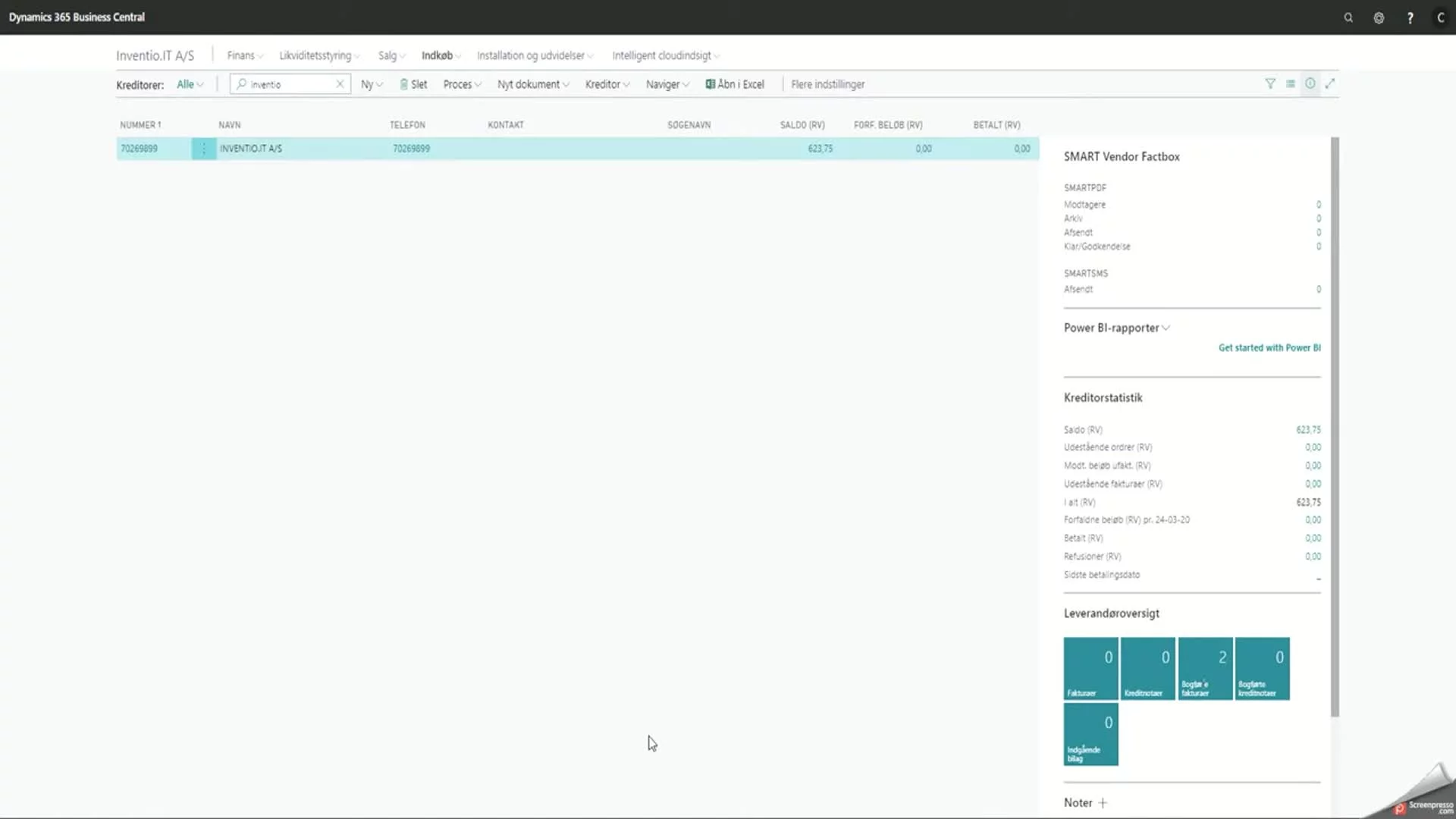The image size is (1456, 819).
Task: Open the search icon in top bar
Action: pos(1348,17)
